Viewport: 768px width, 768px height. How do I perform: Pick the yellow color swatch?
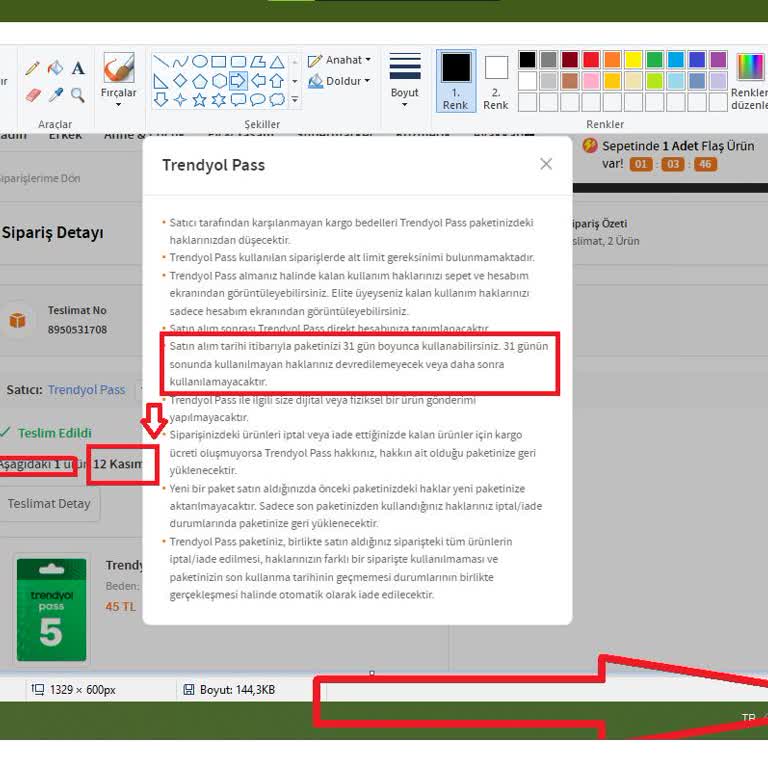coord(633,60)
